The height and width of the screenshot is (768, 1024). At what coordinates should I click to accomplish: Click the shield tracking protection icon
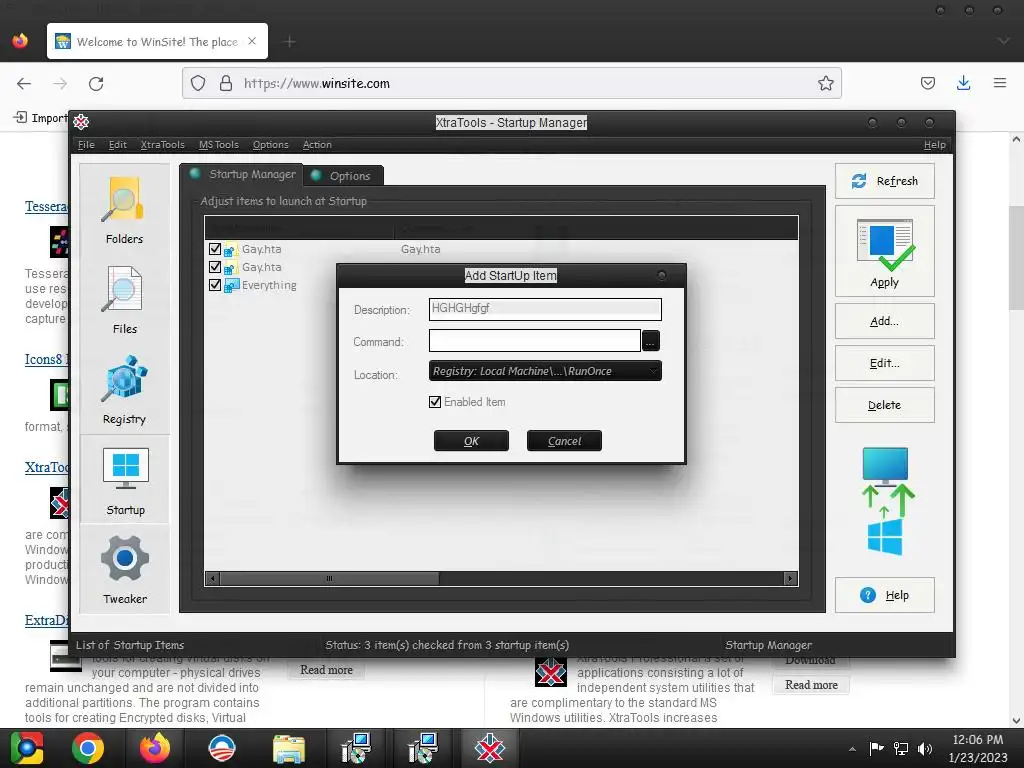coord(198,83)
